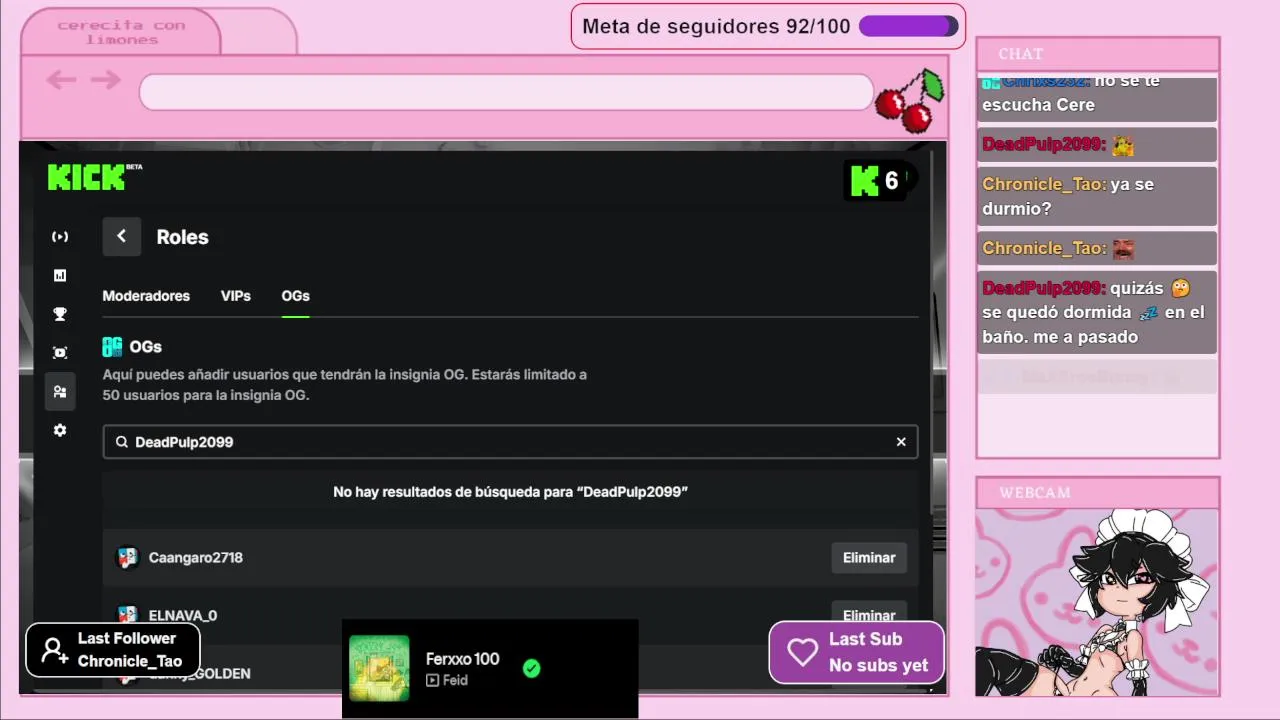The image size is (1280, 720).
Task: Click the Ferxxo 100 album cover
Action: point(379,668)
